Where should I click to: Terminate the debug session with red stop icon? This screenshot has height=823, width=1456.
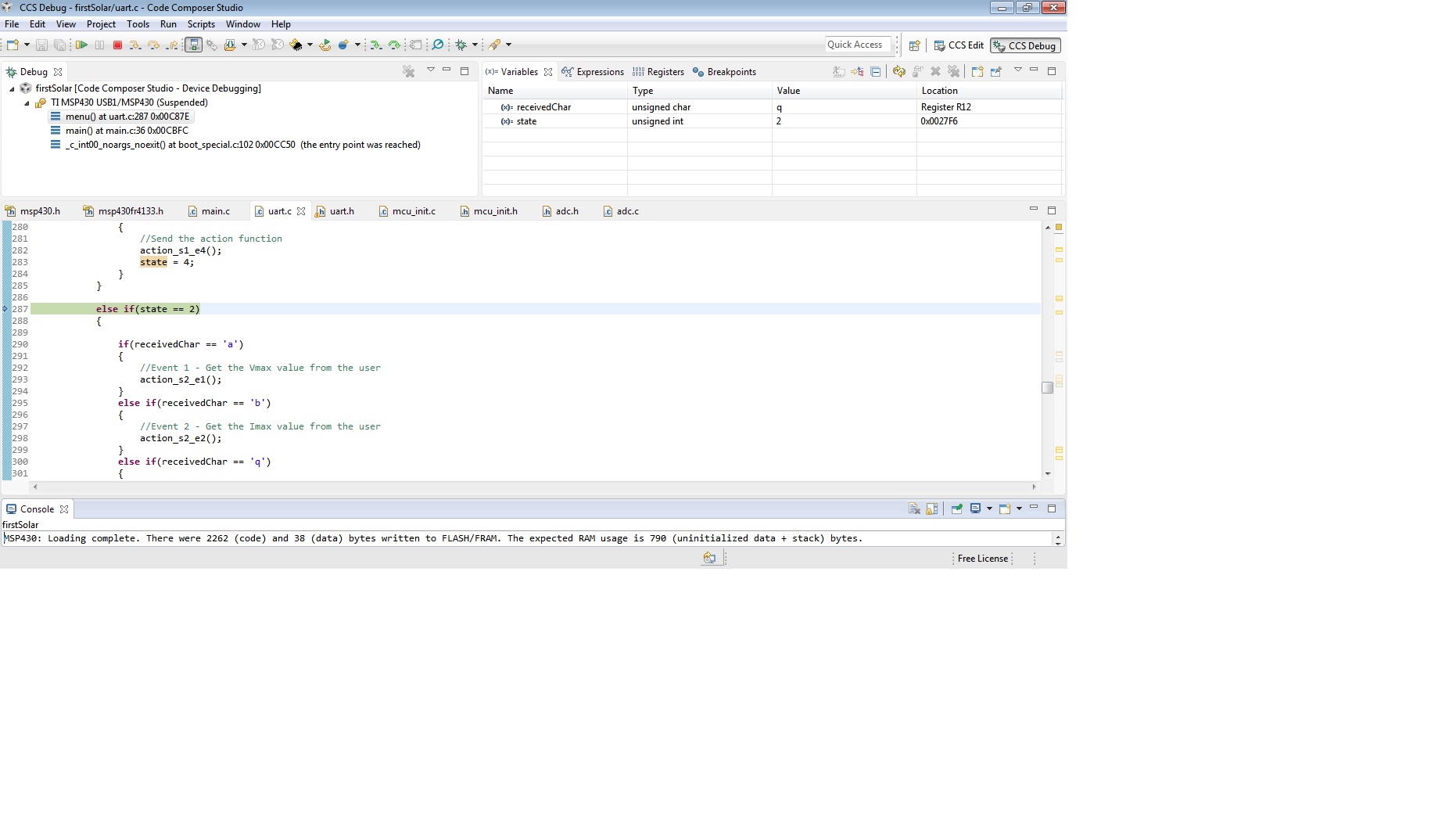[117, 45]
